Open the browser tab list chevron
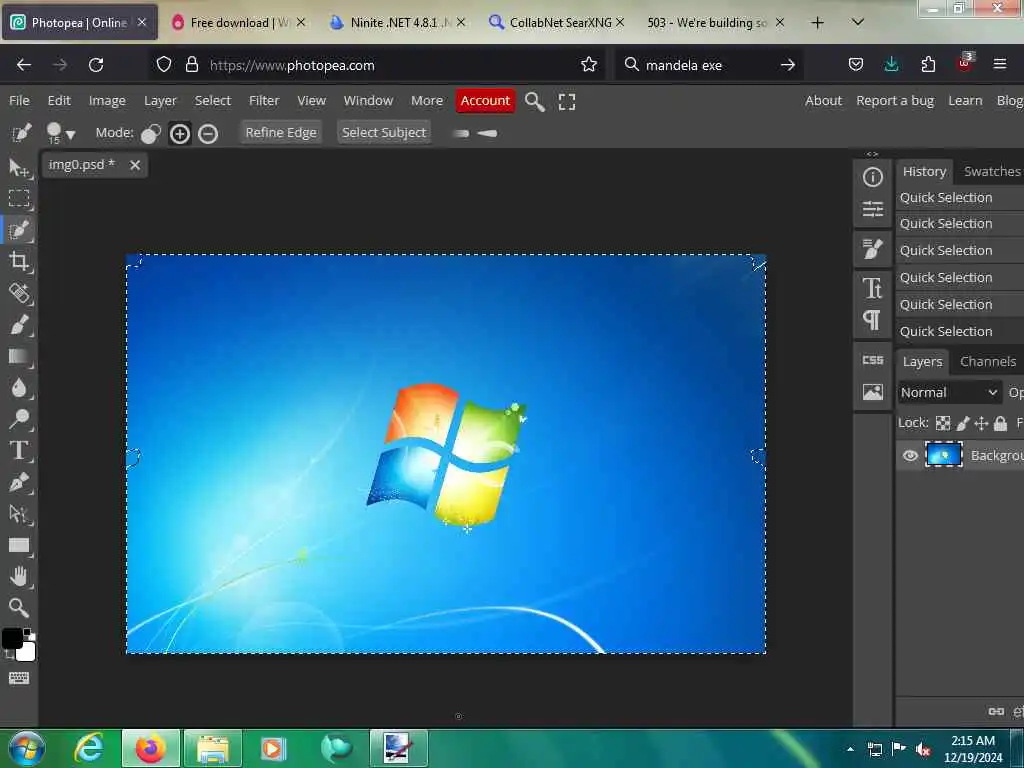This screenshot has width=1024, height=768. point(858,22)
